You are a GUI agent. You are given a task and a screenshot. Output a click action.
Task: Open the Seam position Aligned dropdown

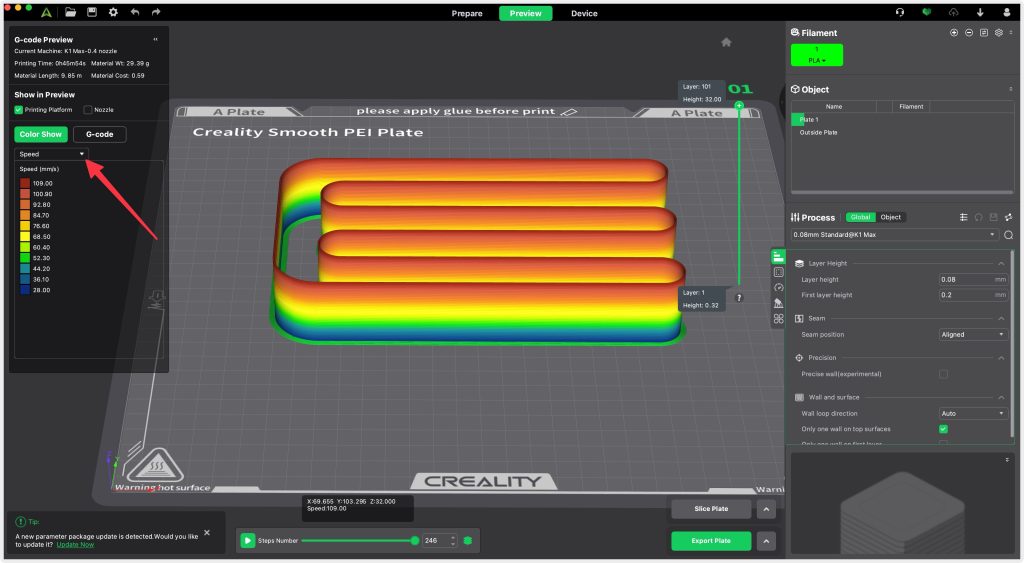[972, 334]
